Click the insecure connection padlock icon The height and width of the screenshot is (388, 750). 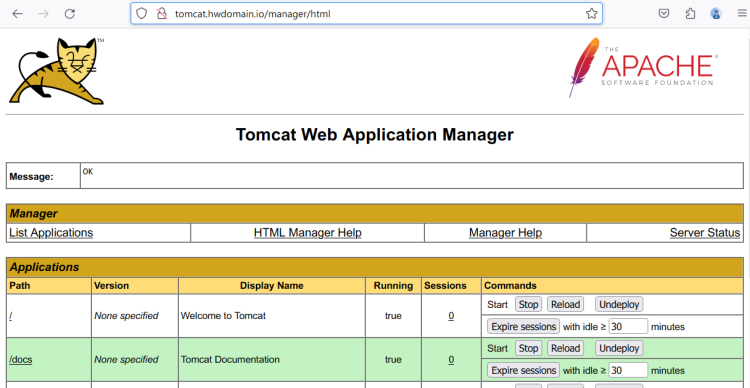click(x=162, y=13)
